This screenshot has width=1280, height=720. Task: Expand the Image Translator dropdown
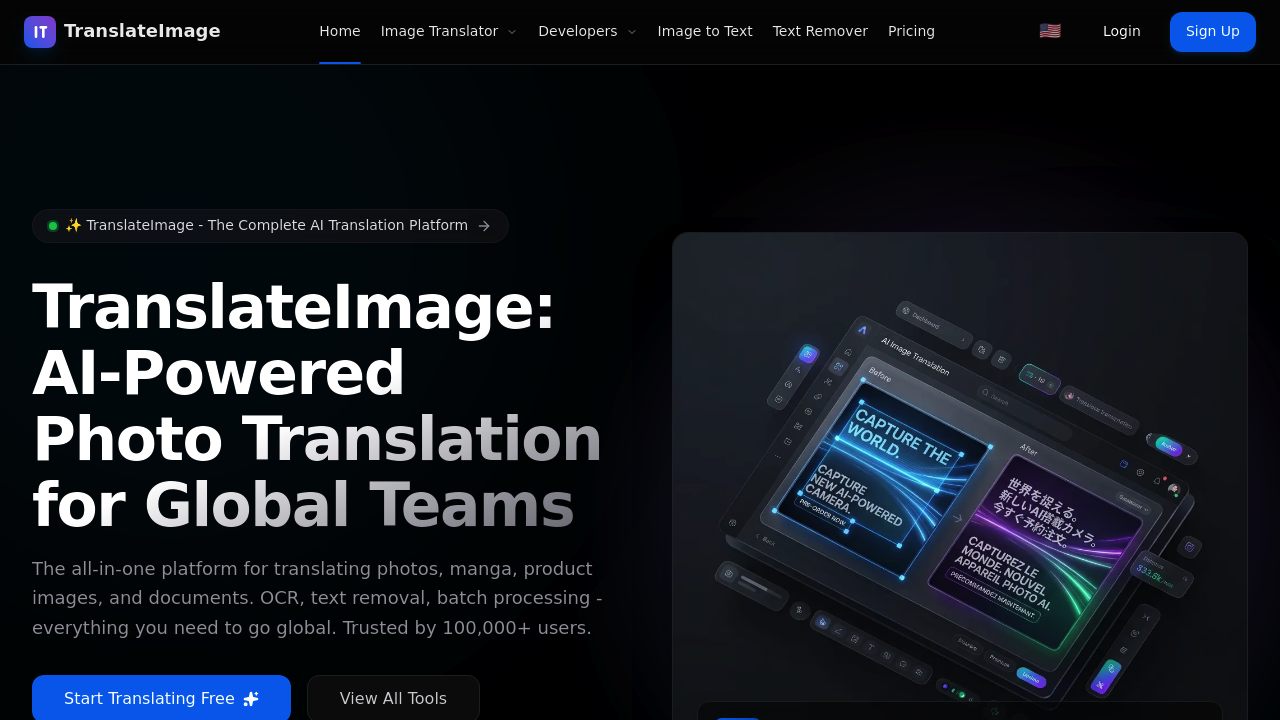pos(448,31)
